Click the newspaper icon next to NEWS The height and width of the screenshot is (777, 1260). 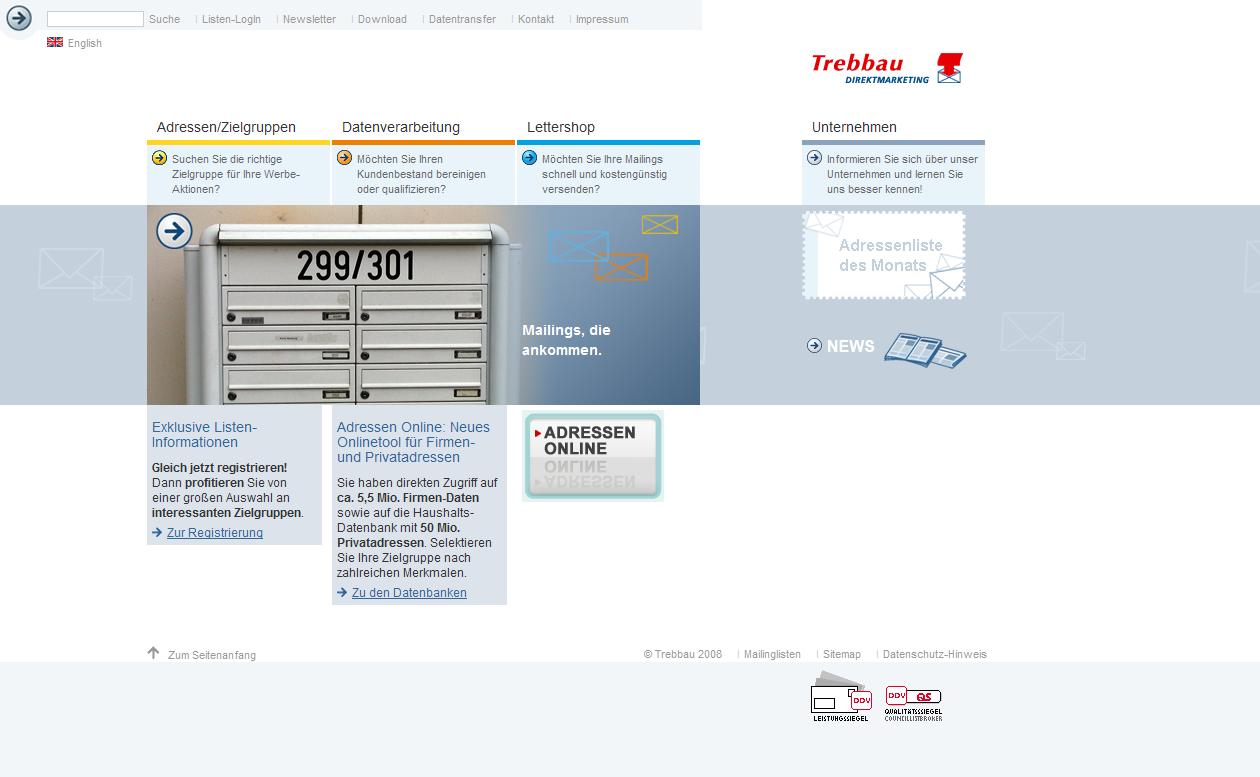pos(925,350)
